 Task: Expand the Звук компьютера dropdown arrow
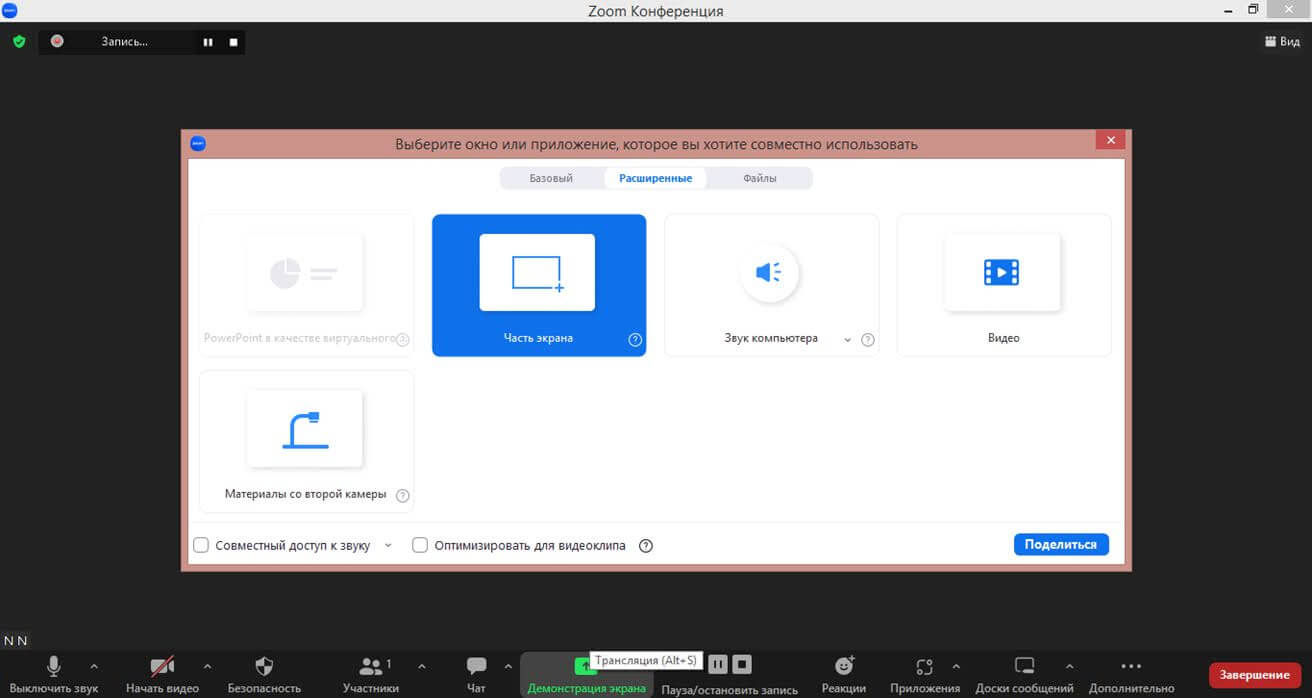click(847, 340)
